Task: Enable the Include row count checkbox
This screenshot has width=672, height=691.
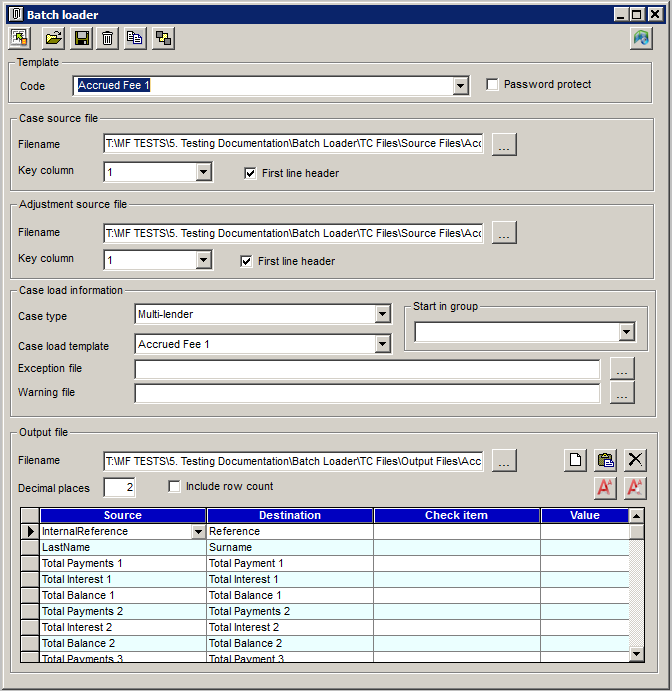Action: click(174, 487)
